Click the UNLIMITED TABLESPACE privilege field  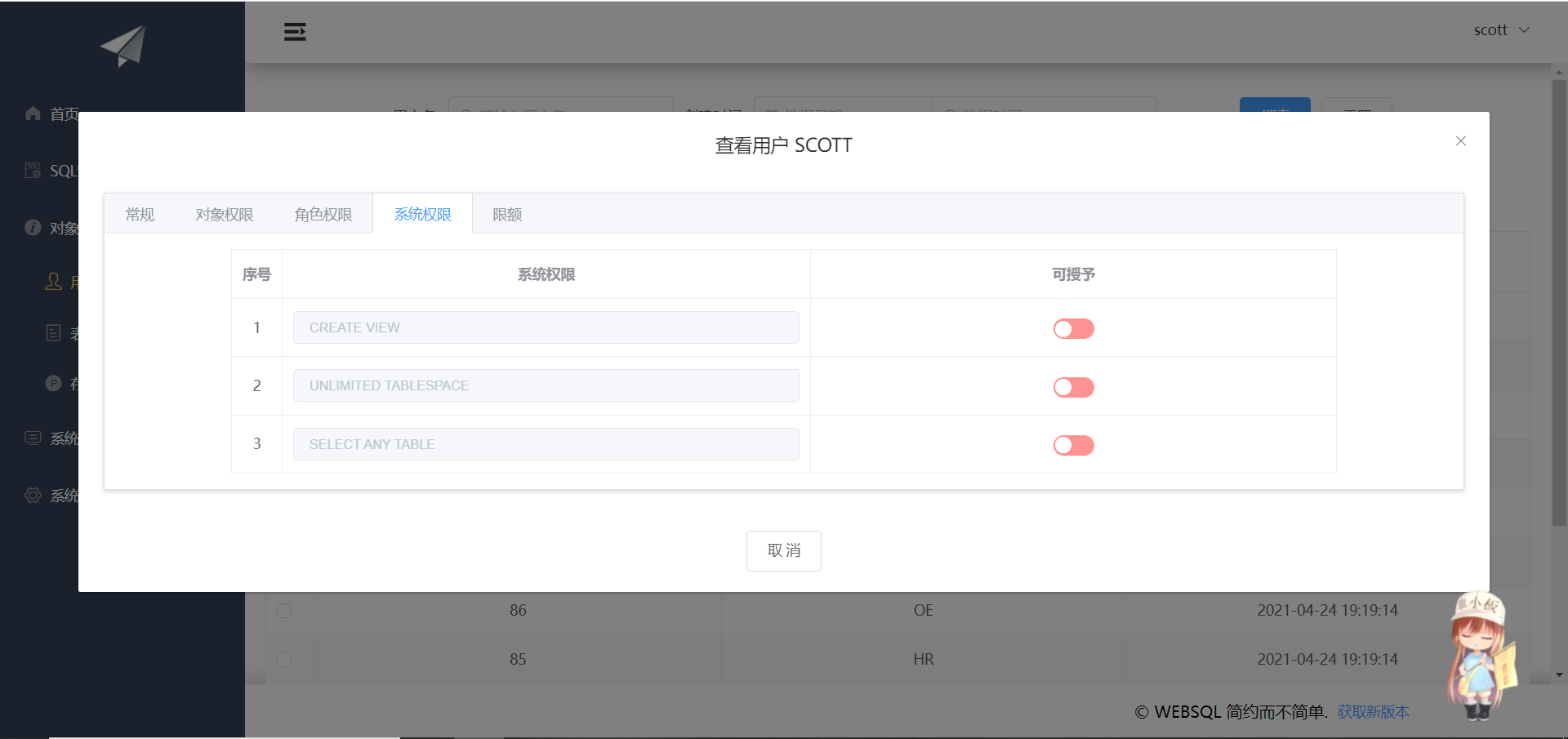point(546,385)
